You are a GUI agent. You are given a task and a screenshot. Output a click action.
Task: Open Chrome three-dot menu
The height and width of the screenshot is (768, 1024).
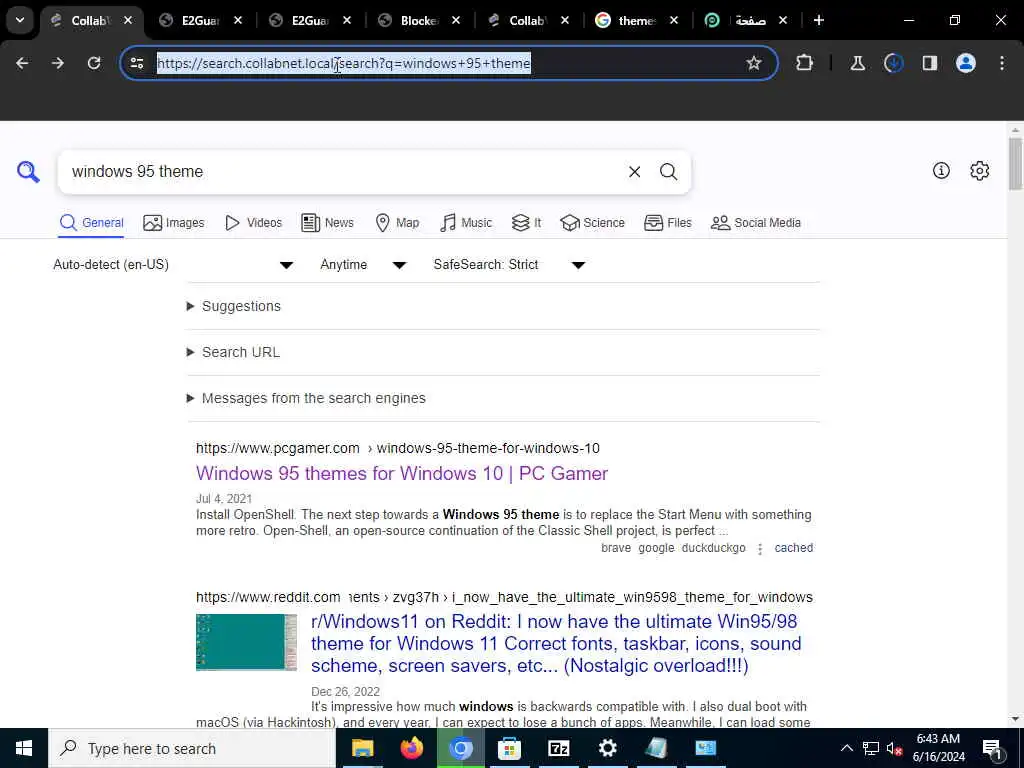pyautogui.click(x=1002, y=63)
